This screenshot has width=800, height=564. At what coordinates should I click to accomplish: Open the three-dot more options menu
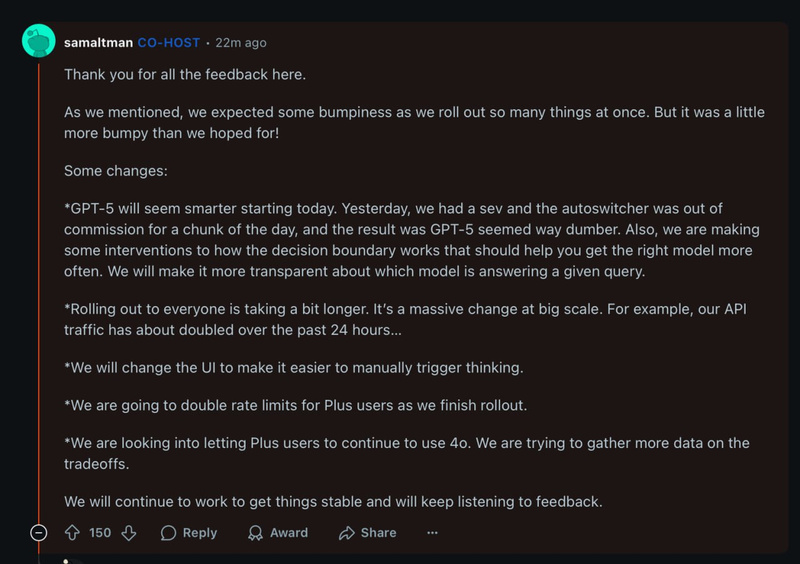pyautogui.click(x=432, y=533)
